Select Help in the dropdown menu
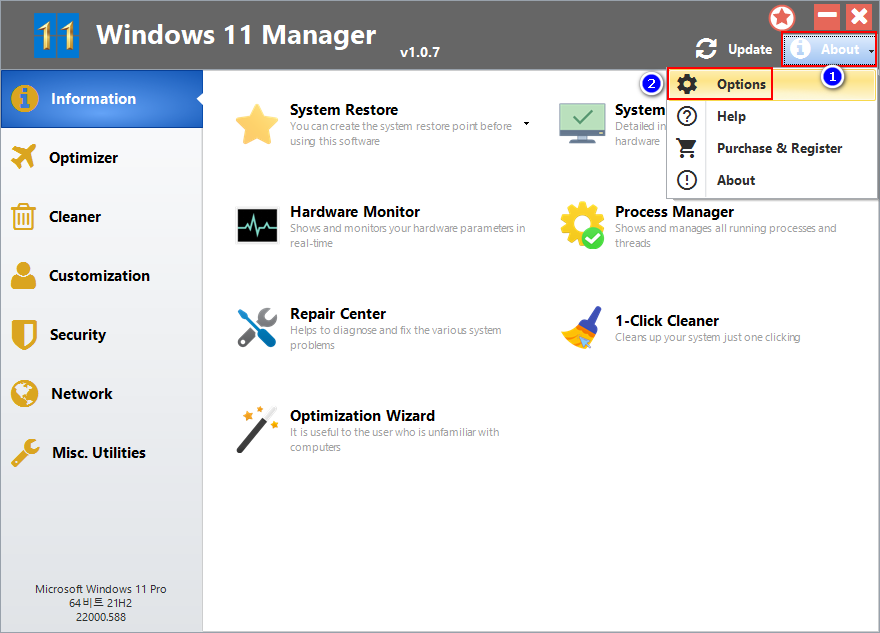880x633 pixels. 771,116
